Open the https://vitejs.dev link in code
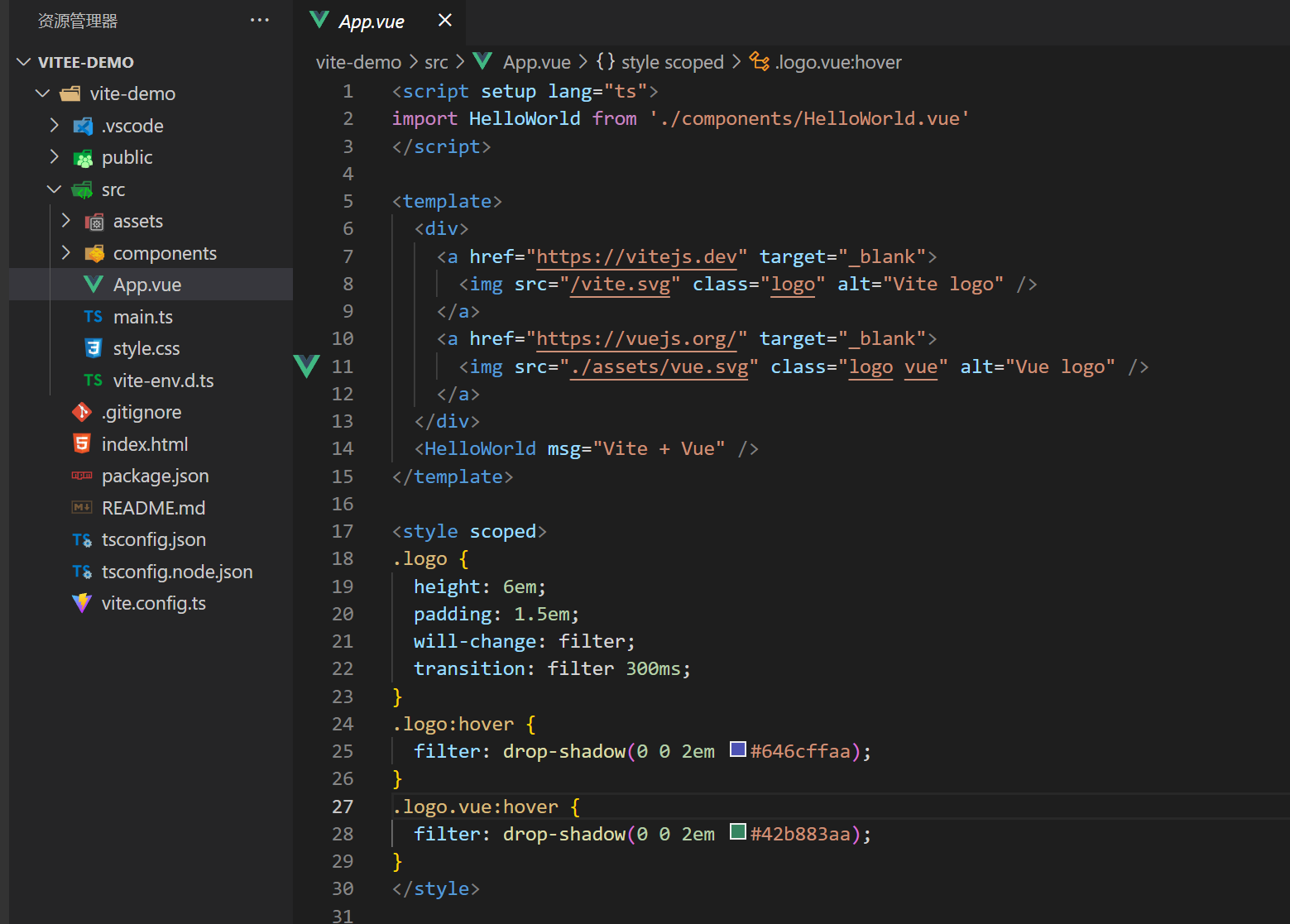This screenshot has height=924, width=1290. point(636,256)
